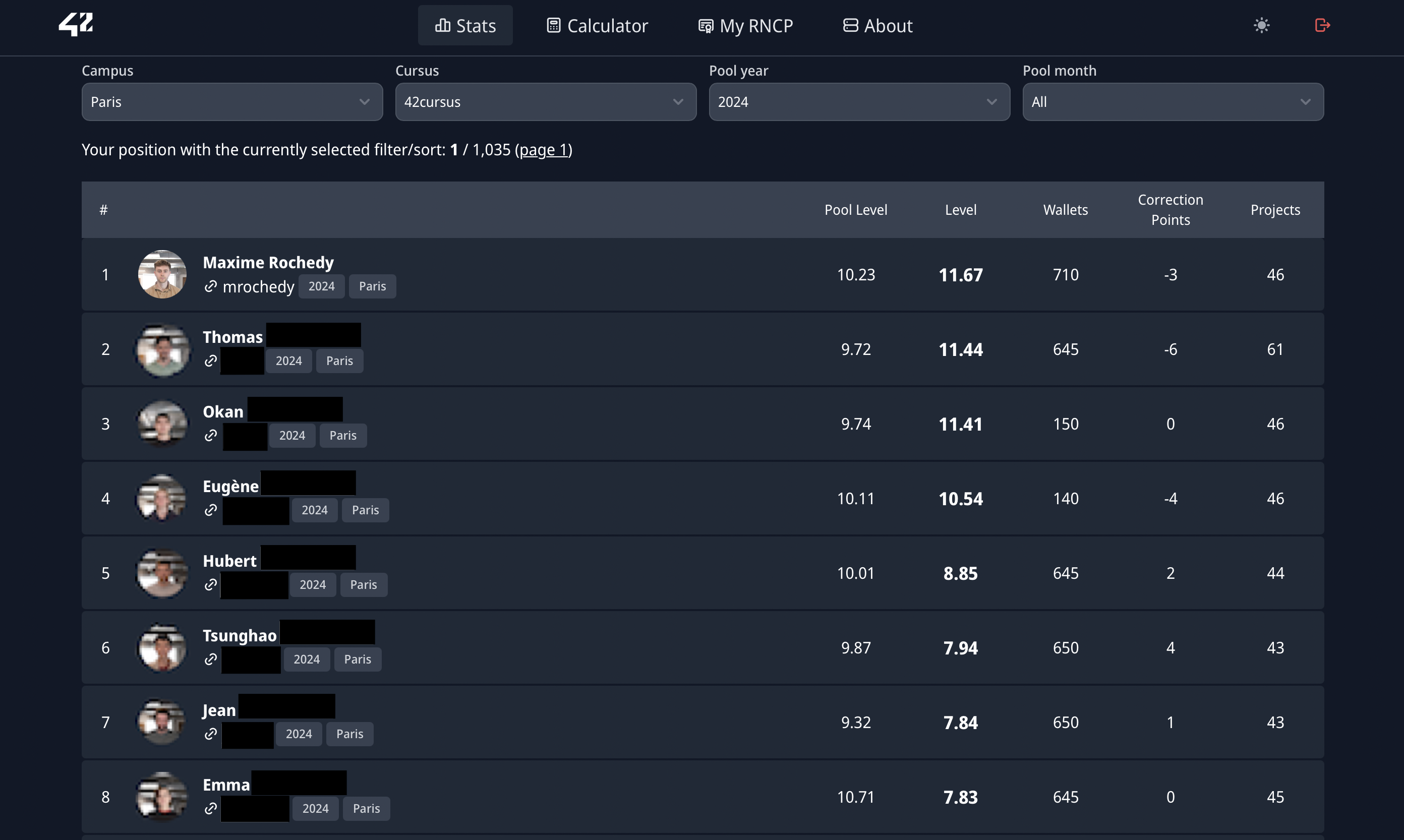
Task: Click the link icon under Tsunghao
Action: click(211, 659)
